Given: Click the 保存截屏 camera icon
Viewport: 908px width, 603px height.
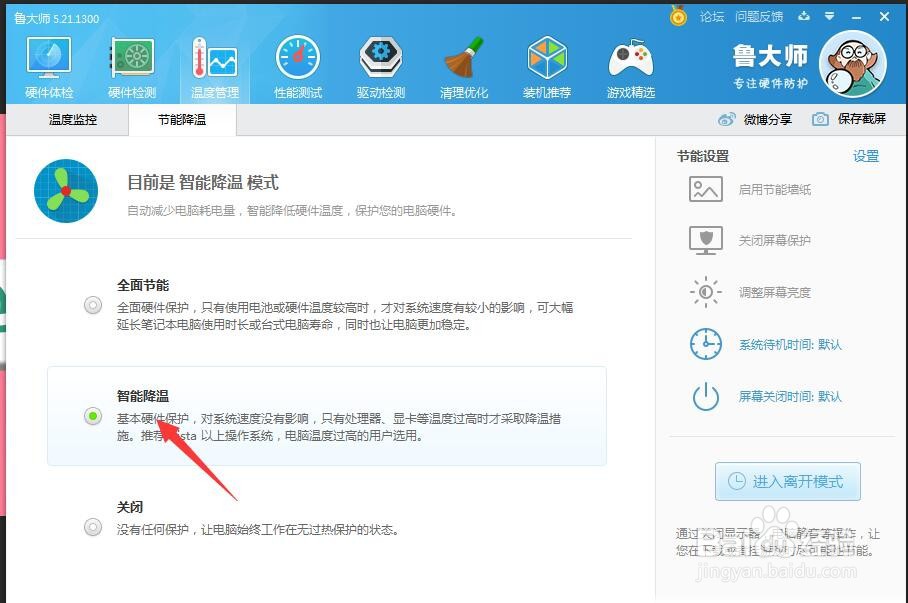Looking at the screenshot, I should (820, 119).
